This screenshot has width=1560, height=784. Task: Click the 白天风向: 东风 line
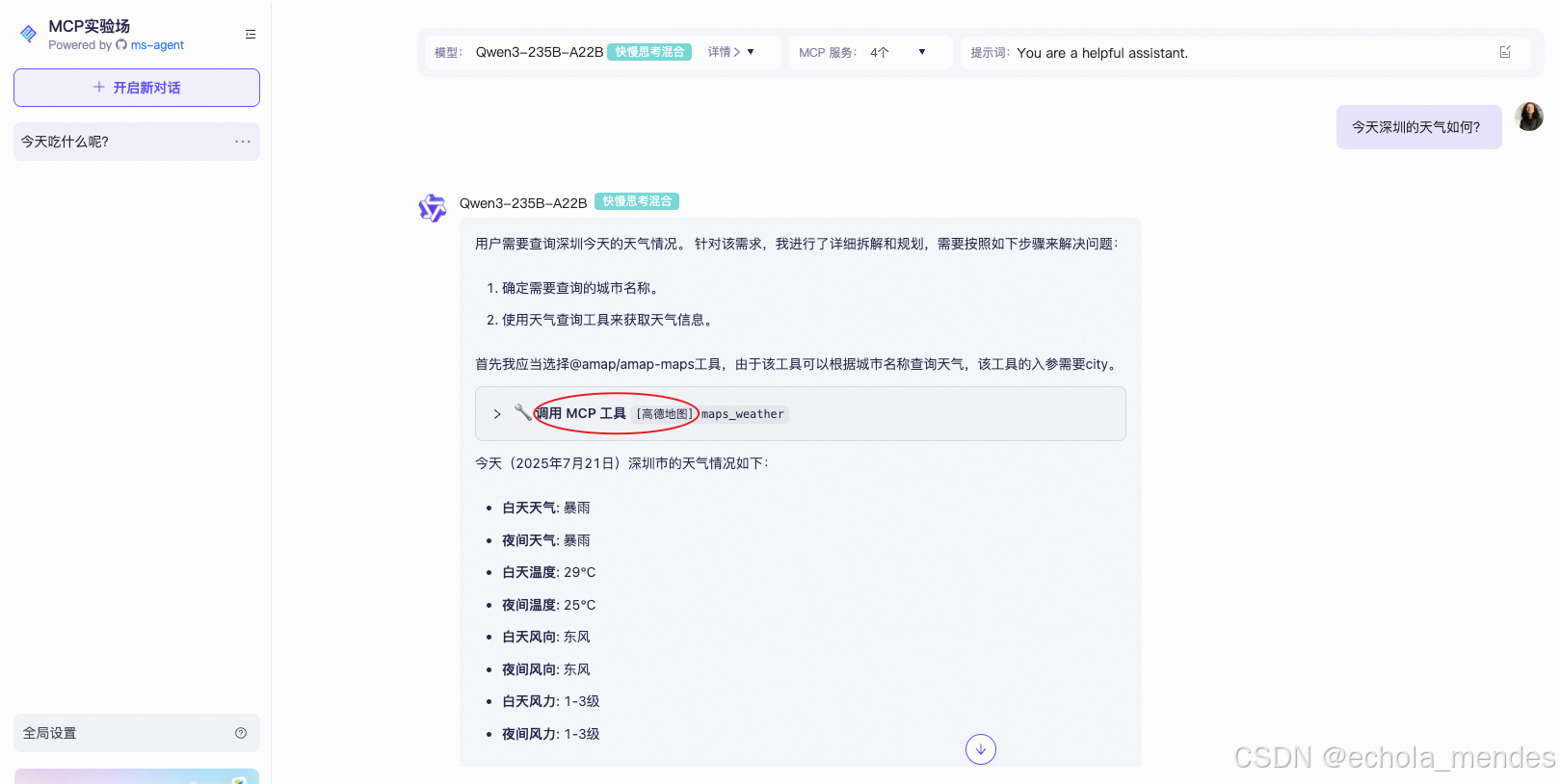point(545,637)
